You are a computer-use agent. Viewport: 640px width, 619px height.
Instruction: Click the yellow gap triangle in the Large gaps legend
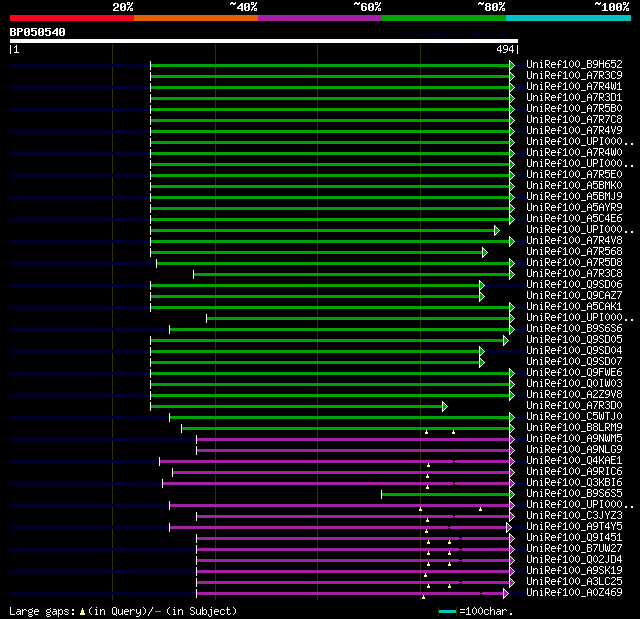tap(82, 611)
